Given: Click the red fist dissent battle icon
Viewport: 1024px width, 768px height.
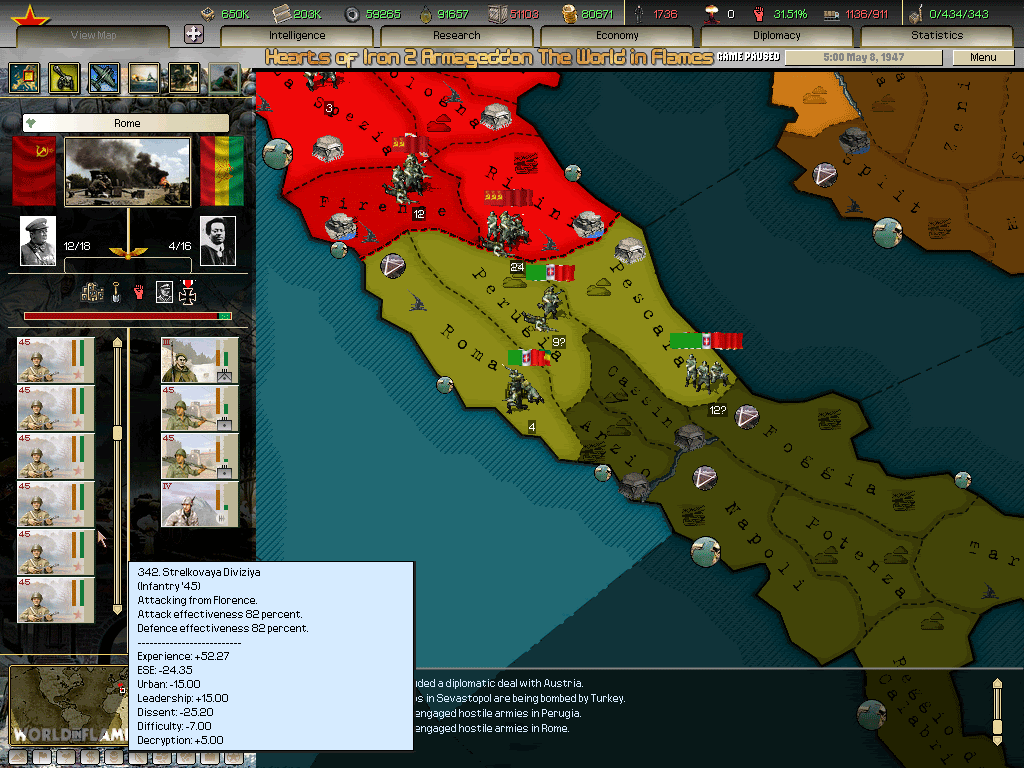Looking at the screenshot, I should tap(139, 292).
